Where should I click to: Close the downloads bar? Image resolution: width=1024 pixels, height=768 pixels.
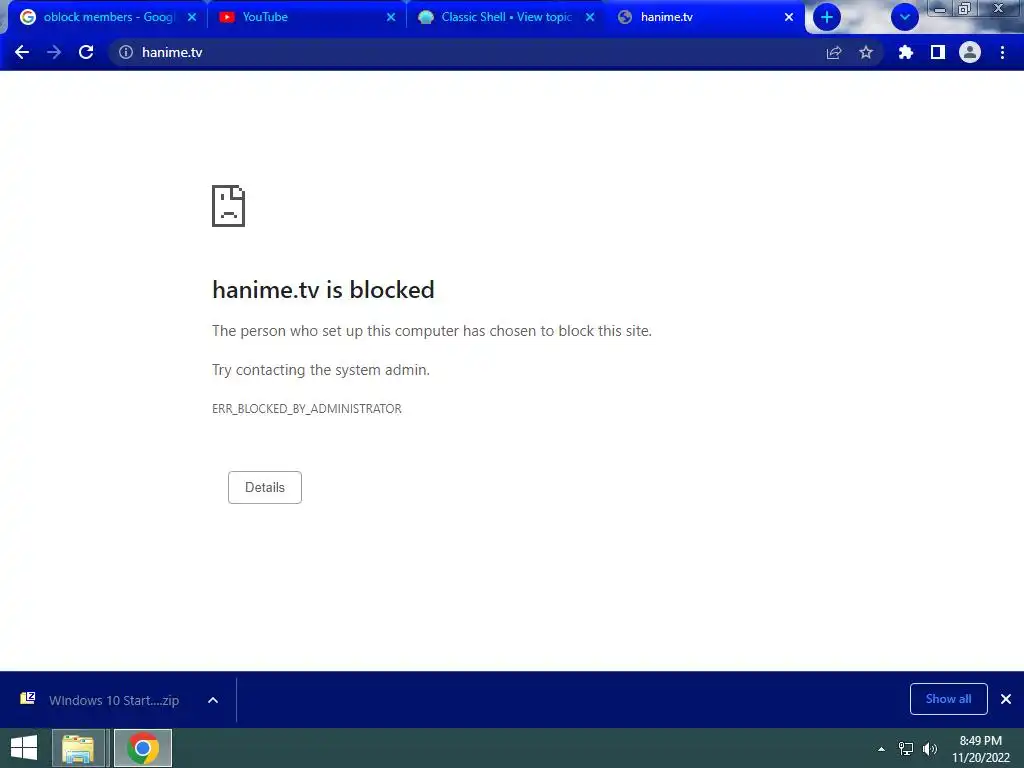[1006, 699]
